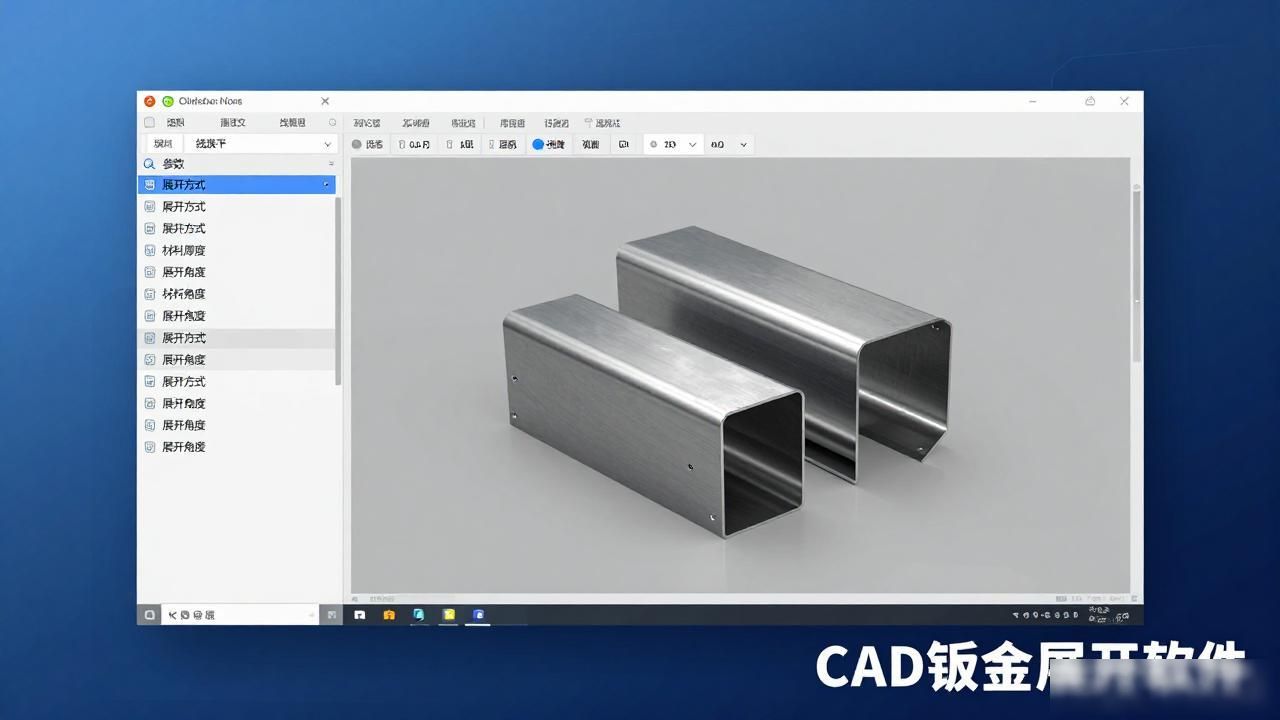Image resolution: width=1280 pixels, height=720 pixels.
Task: Tick the checkbox atop the left panel
Action: [x=149, y=122]
